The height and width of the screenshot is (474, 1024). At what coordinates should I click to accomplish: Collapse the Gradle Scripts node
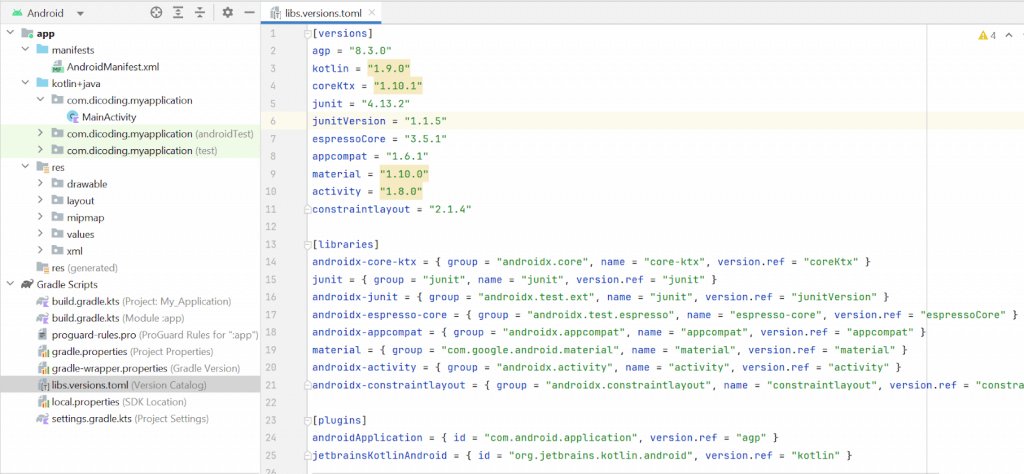point(10,285)
